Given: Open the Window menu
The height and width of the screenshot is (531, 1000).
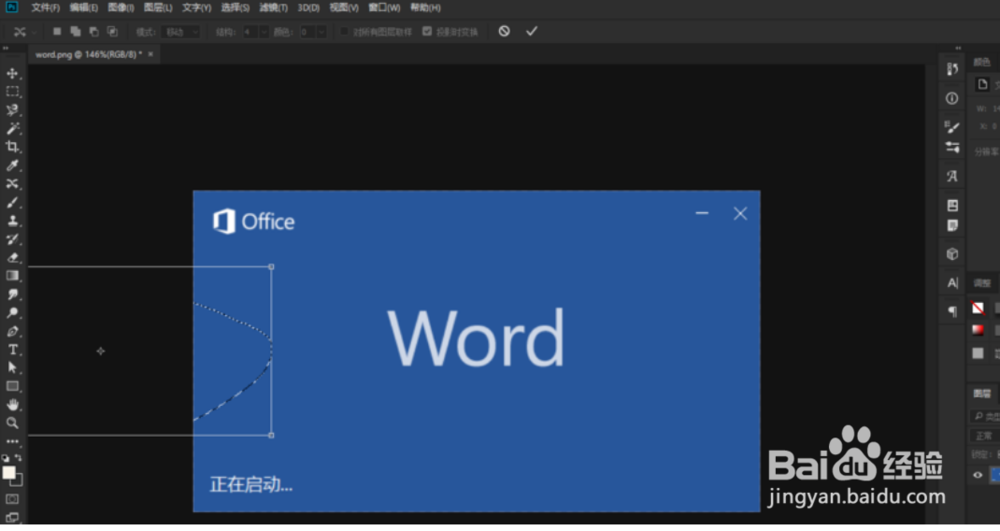Looking at the screenshot, I should point(384,8).
